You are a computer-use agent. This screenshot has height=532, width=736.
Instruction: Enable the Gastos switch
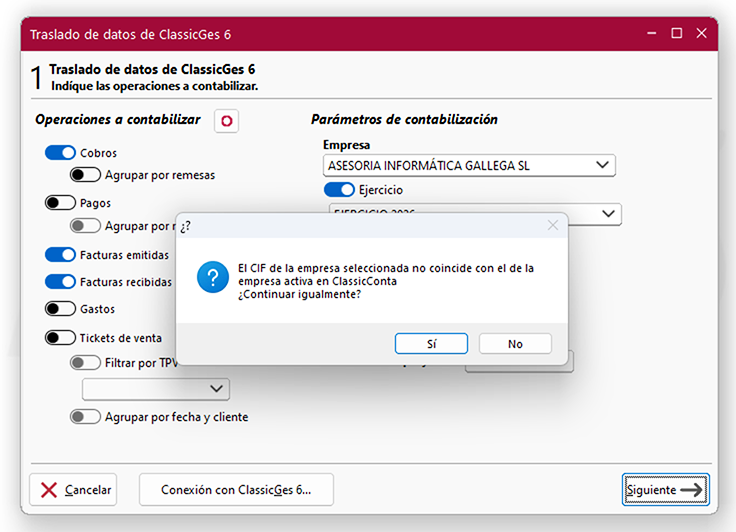coord(61,309)
